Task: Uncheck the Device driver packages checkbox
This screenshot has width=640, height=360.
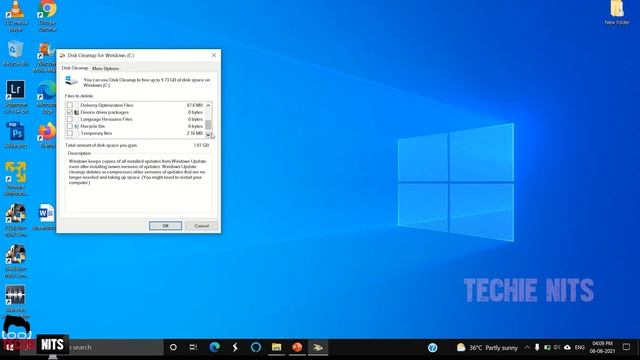Action: tap(70, 112)
